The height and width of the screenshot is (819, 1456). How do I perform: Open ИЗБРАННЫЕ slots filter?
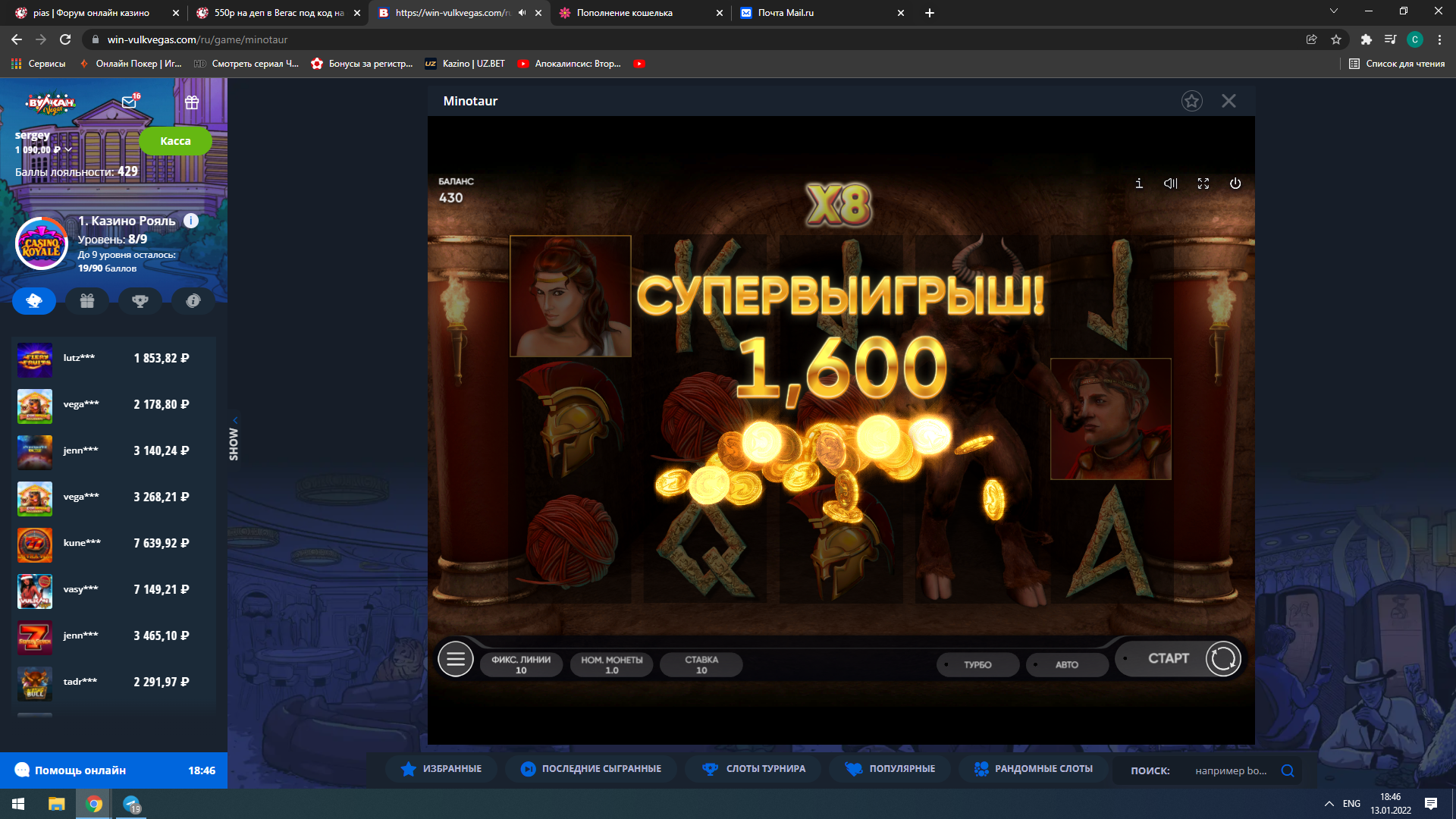441,769
